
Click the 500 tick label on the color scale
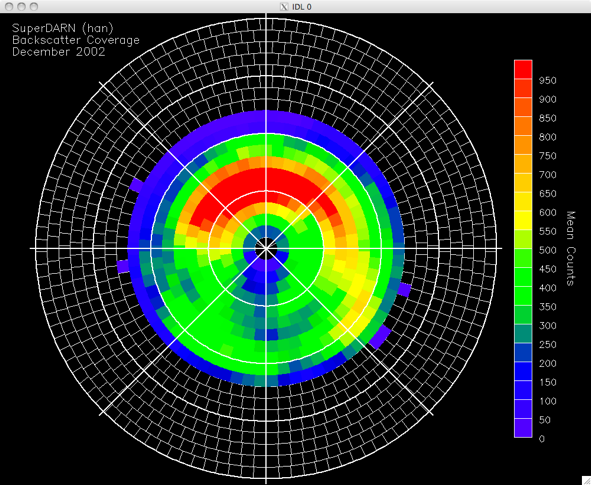click(547, 250)
